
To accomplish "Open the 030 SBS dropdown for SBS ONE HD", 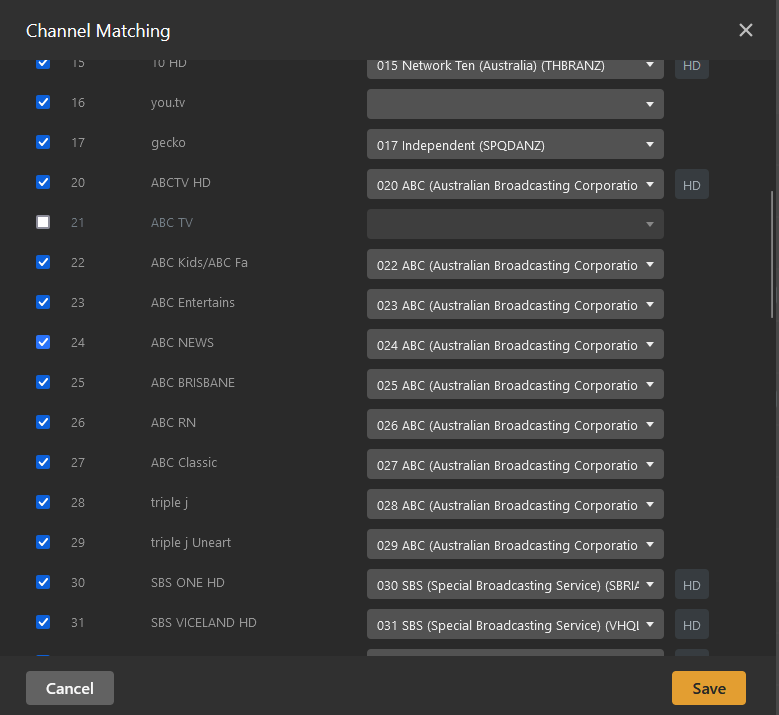I will pyautogui.click(x=515, y=584).
